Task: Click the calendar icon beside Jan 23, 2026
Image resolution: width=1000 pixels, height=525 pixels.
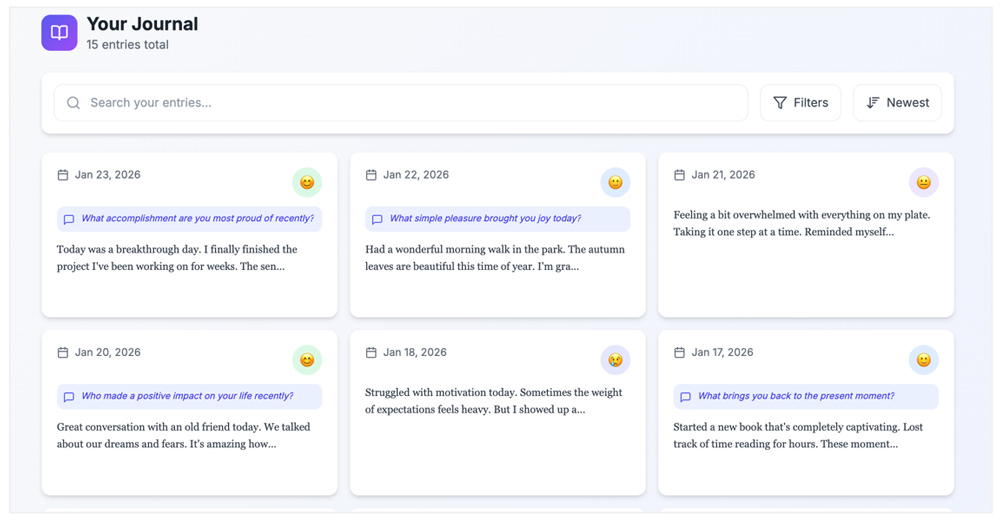Action: pyautogui.click(x=63, y=175)
